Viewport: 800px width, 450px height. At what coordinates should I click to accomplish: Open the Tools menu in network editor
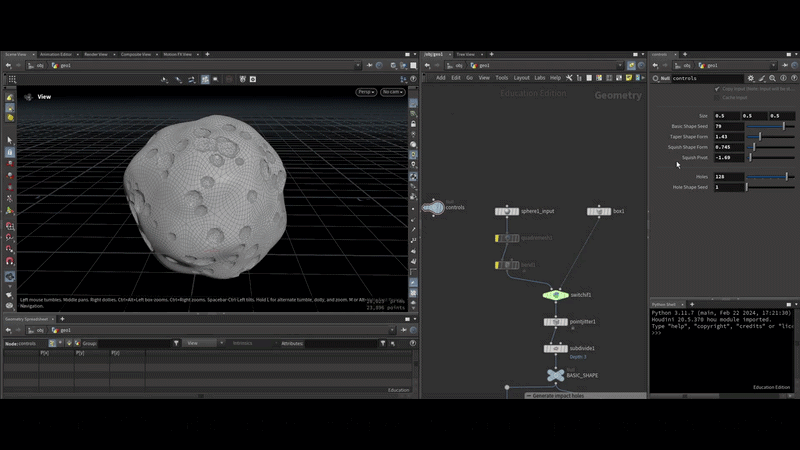[x=502, y=78]
